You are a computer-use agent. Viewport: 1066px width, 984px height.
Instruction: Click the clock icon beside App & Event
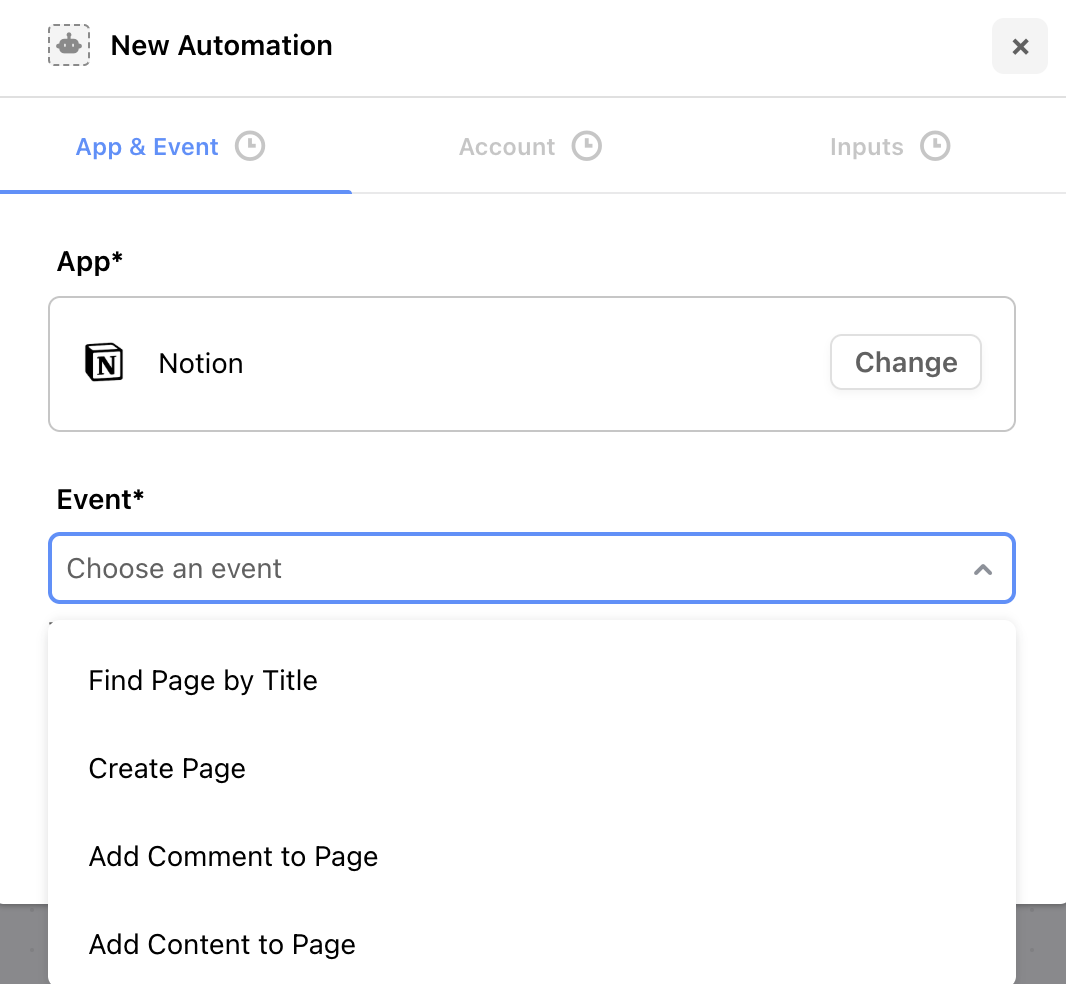(x=250, y=146)
